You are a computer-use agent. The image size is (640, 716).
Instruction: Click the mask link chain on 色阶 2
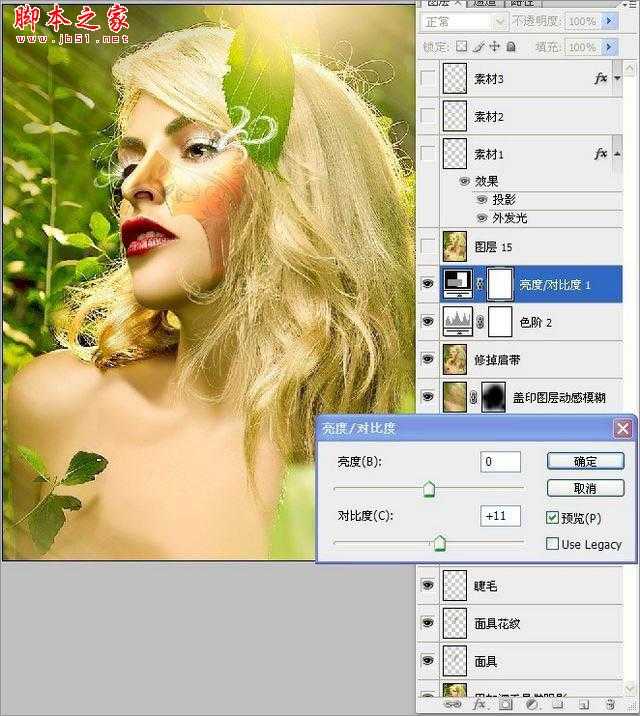[x=480, y=322]
